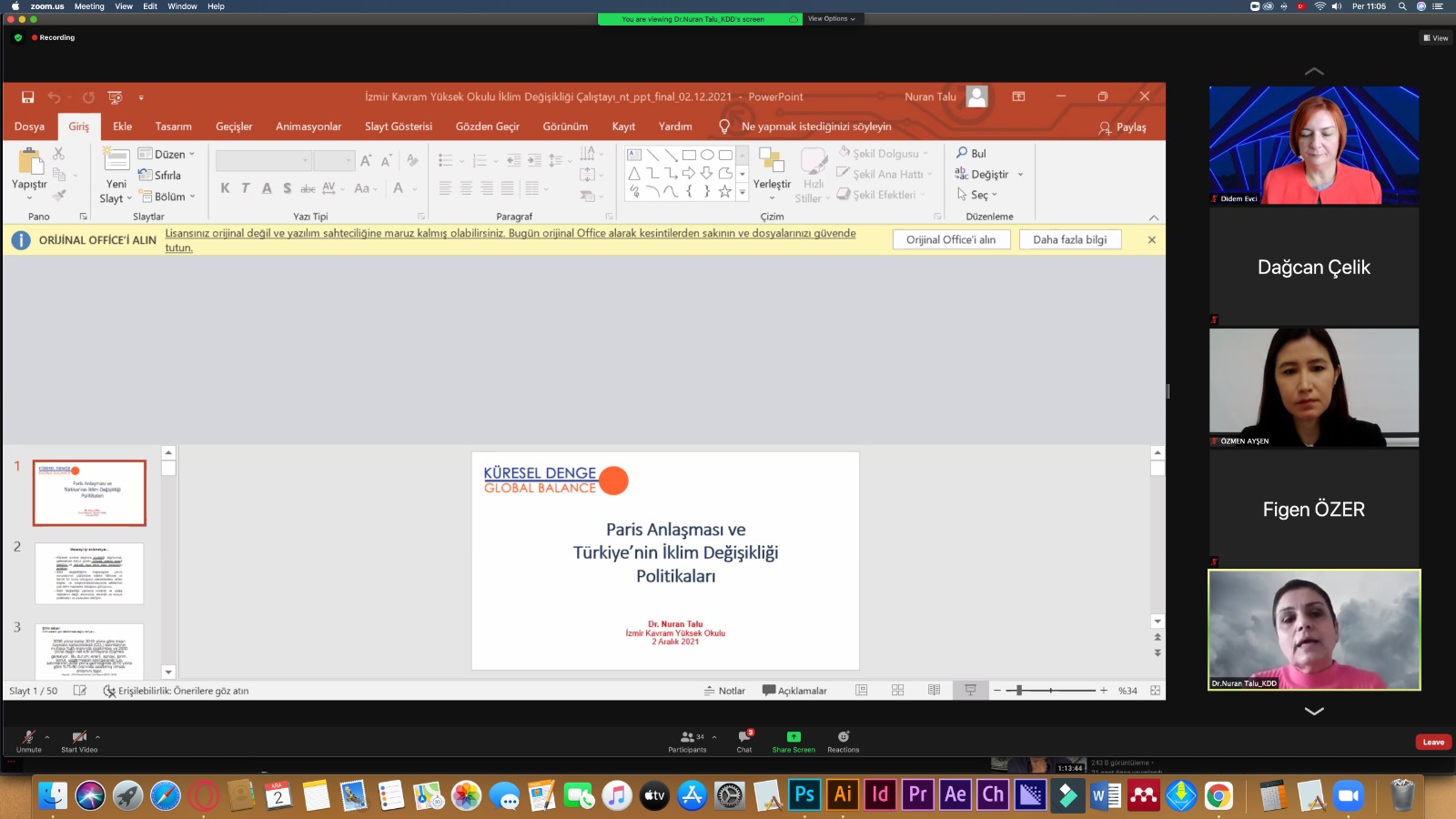This screenshot has height=819, width=1456.
Task: Open the Düzen layout dropdown
Action: click(167, 155)
